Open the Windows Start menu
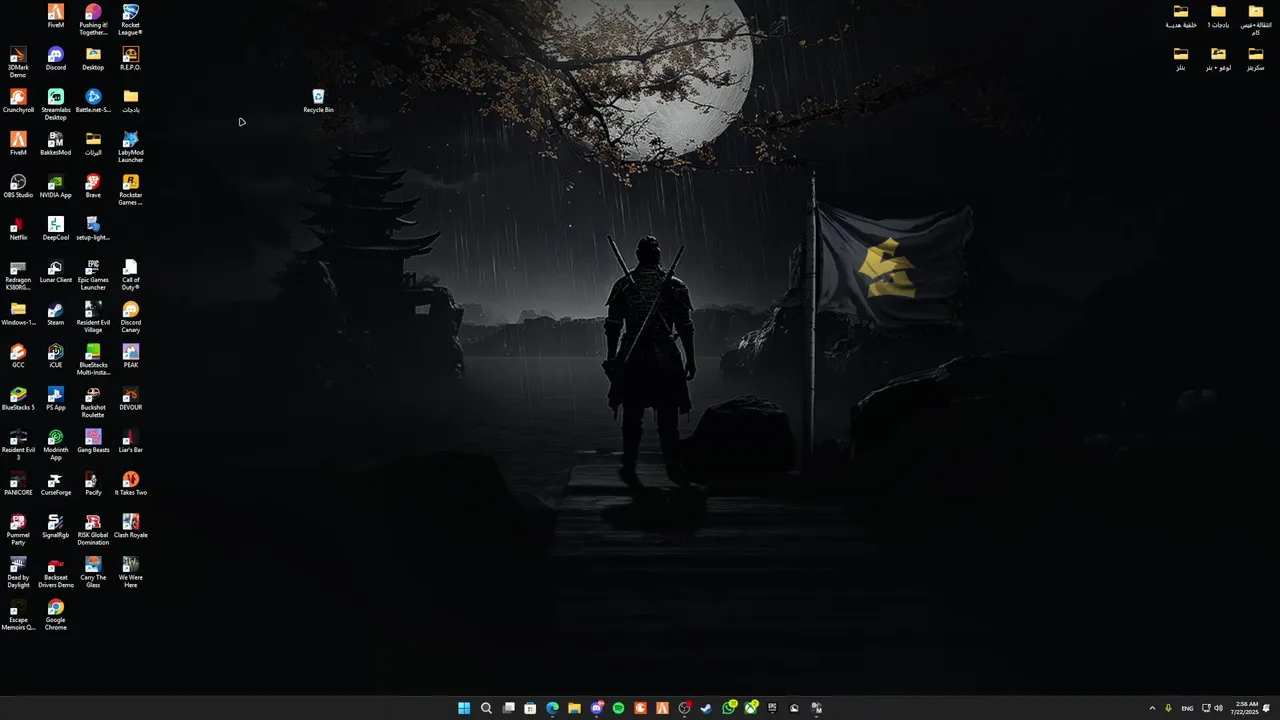The image size is (1280, 720). pos(464,708)
